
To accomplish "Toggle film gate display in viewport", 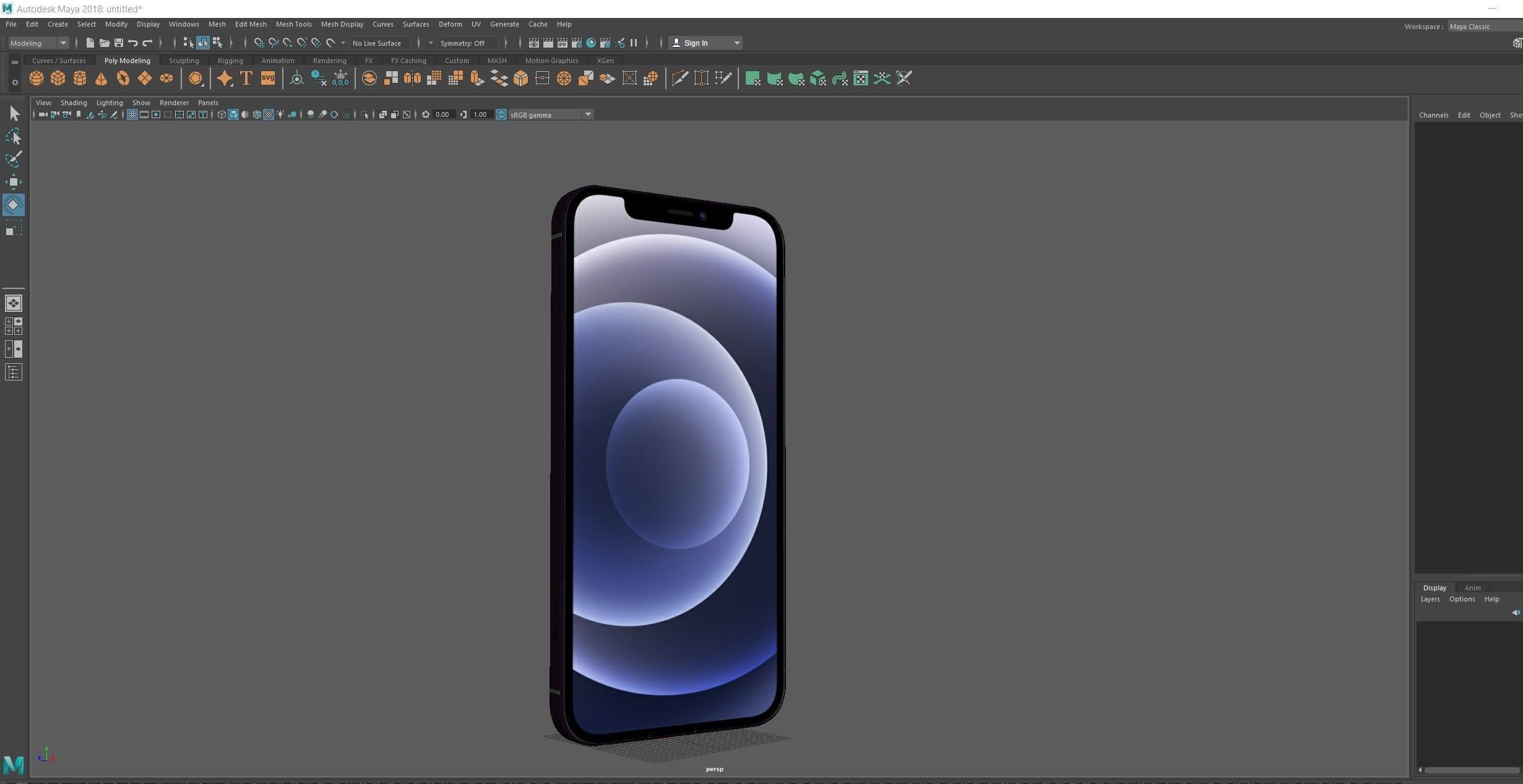I will pos(144,114).
